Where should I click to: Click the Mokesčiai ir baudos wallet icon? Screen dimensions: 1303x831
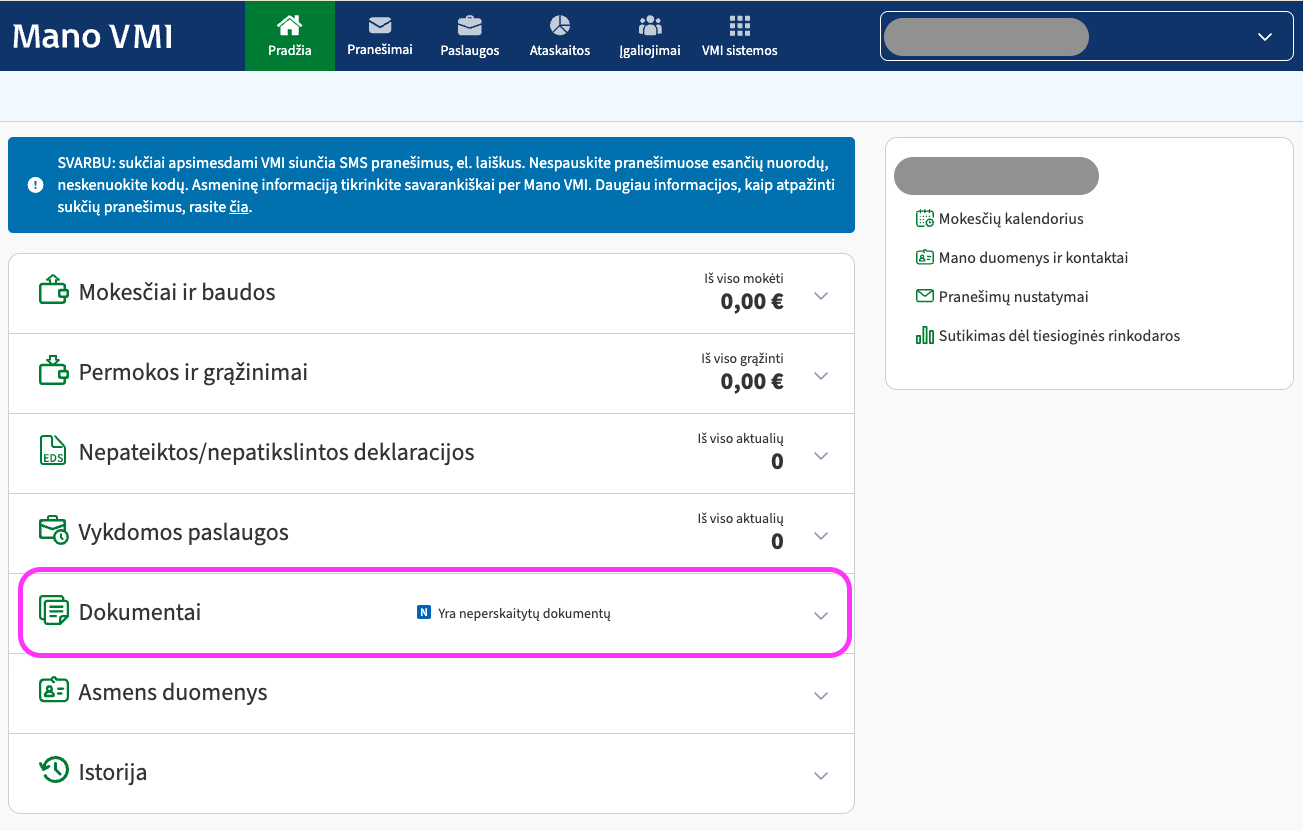[x=53, y=291]
